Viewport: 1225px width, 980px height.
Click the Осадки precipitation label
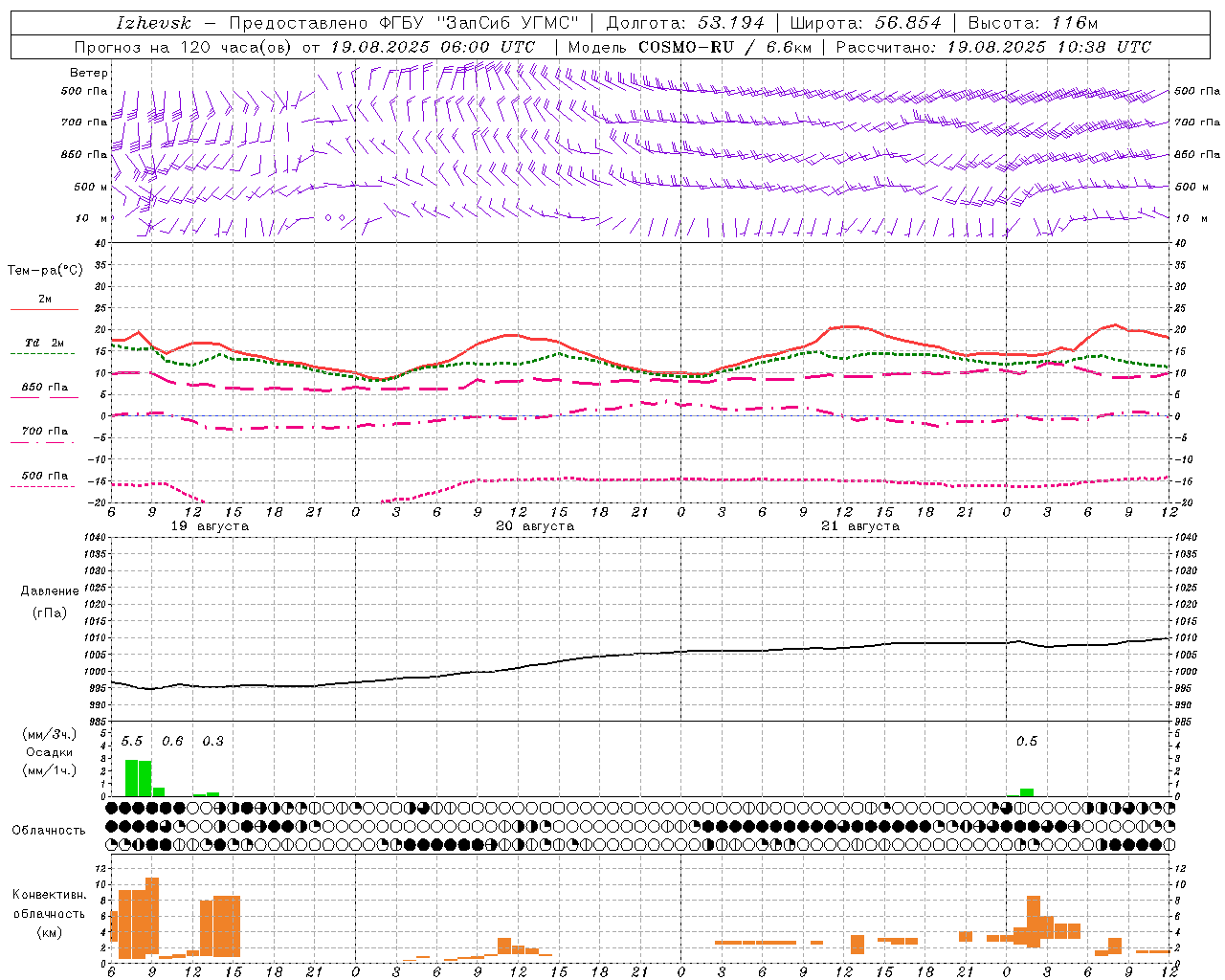click(x=50, y=752)
